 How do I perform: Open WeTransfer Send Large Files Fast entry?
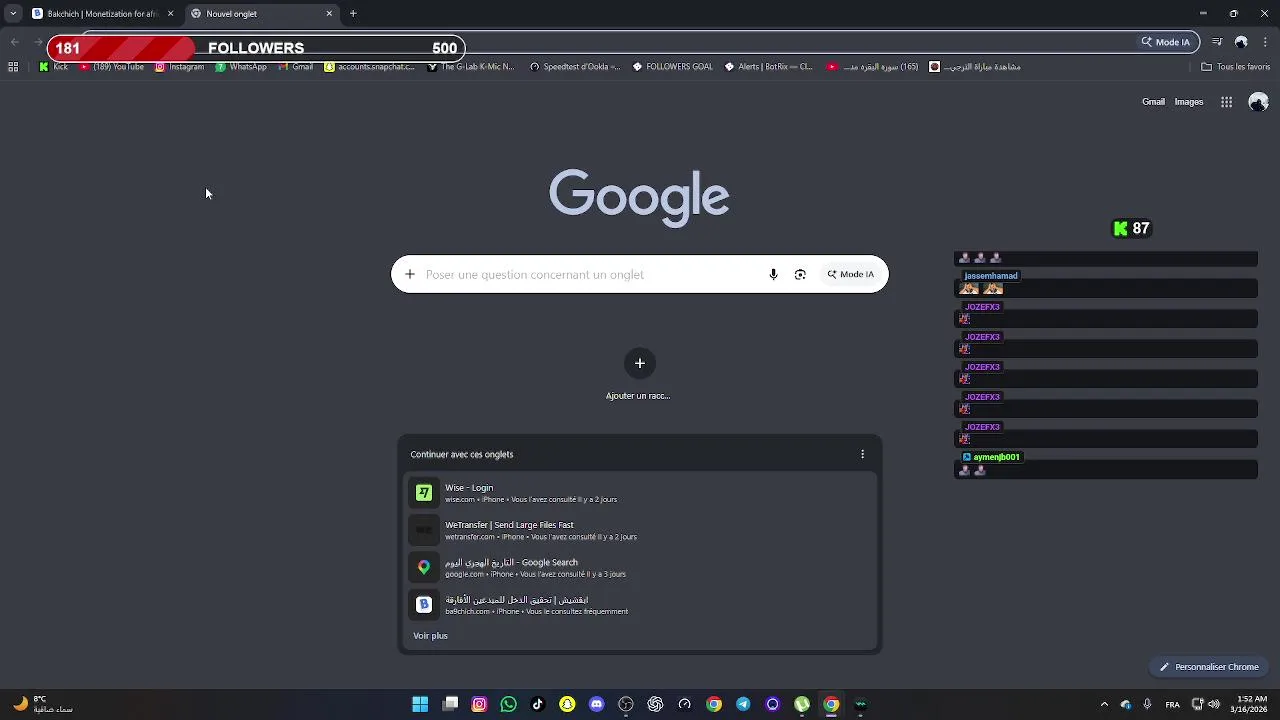pos(640,530)
